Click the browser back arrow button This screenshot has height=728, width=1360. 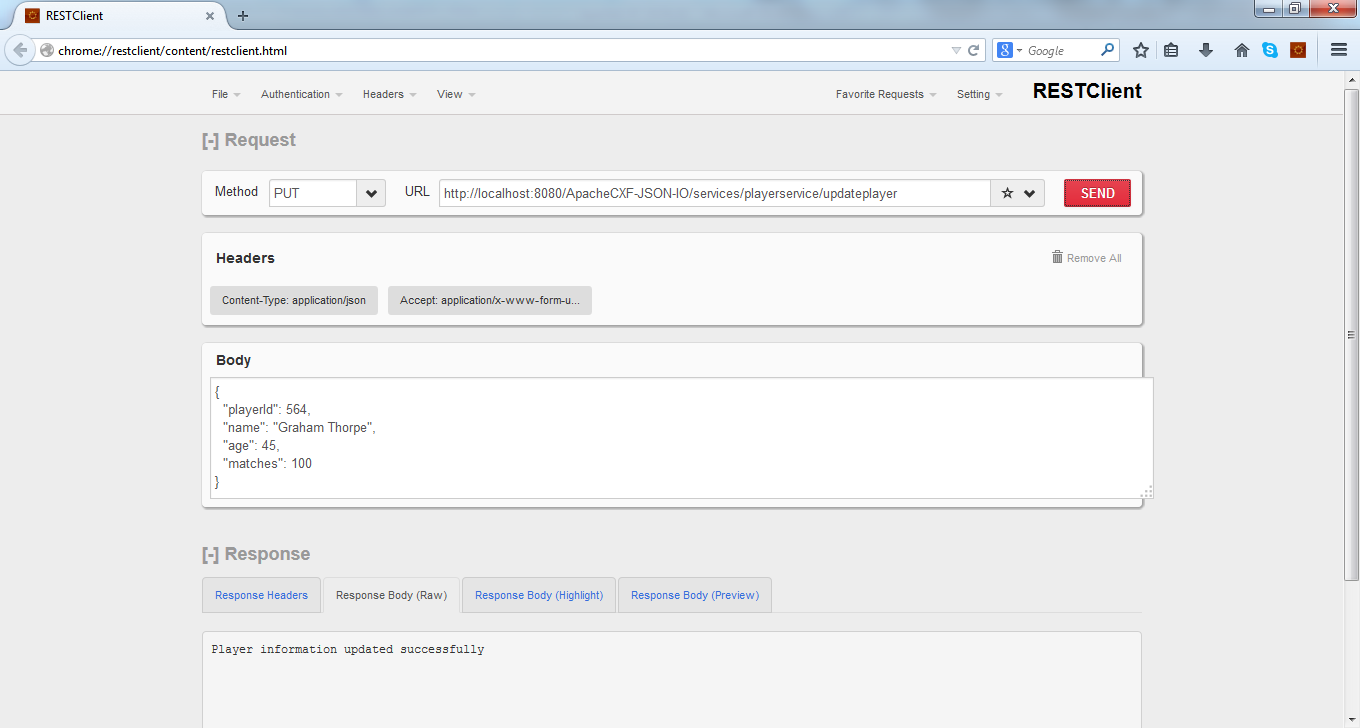(20, 50)
